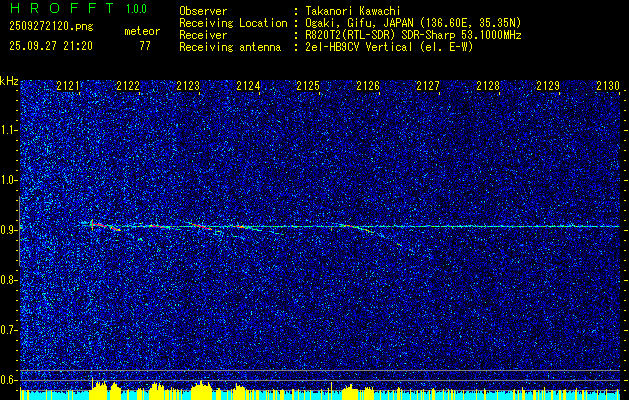The height and width of the screenshot is (400, 629).
Task: Click the 2123 time axis marker
Action: tap(188, 86)
